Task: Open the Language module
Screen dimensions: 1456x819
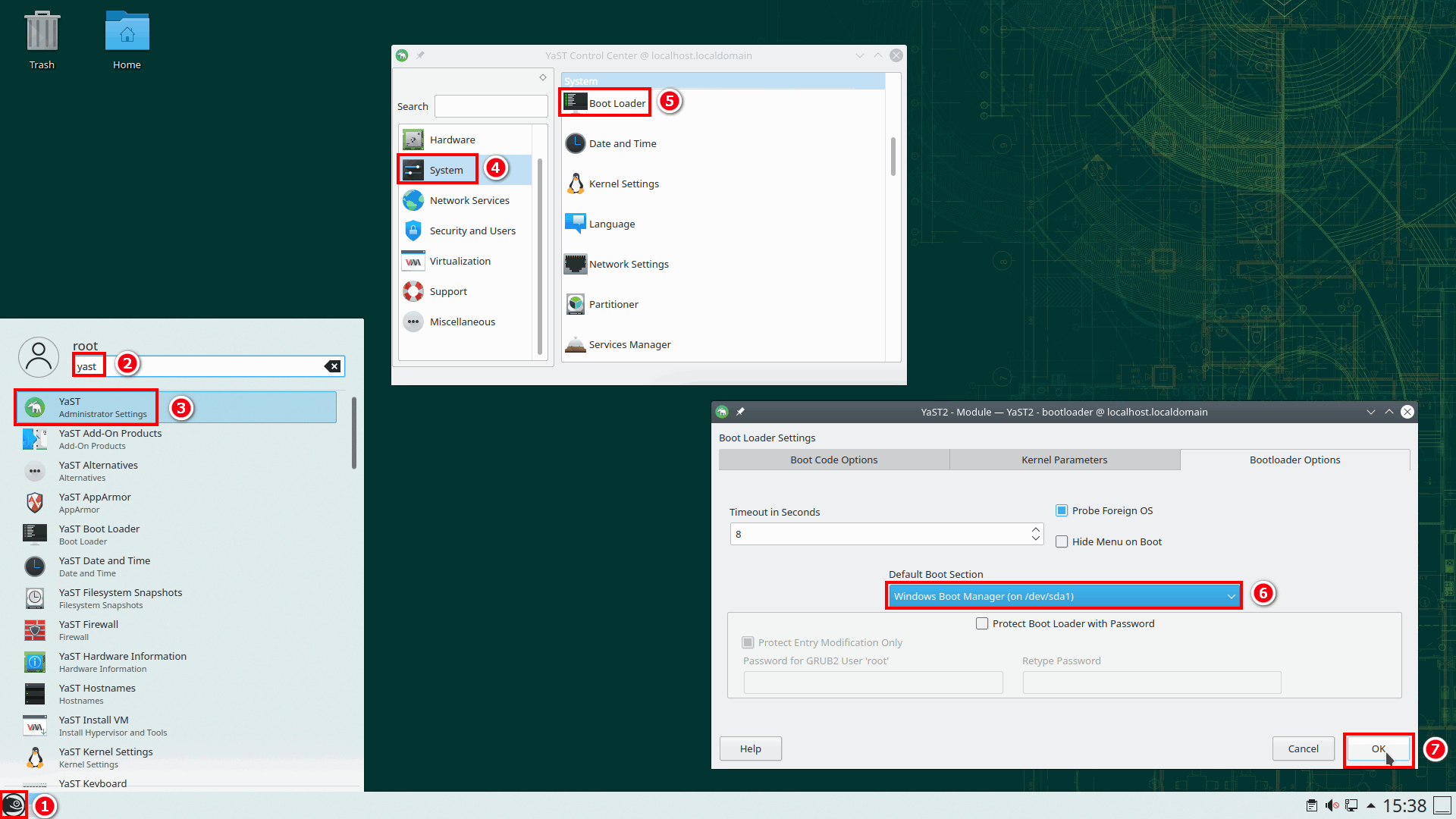Action: coord(600,224)
